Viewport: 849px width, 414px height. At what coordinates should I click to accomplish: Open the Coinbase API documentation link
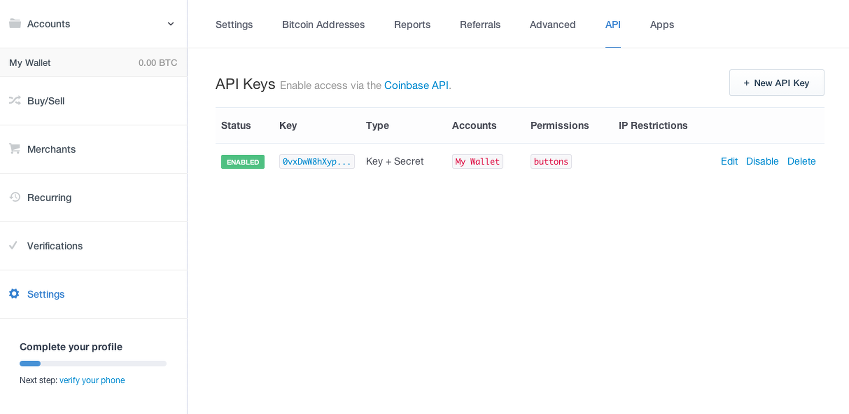coord(416,86)
